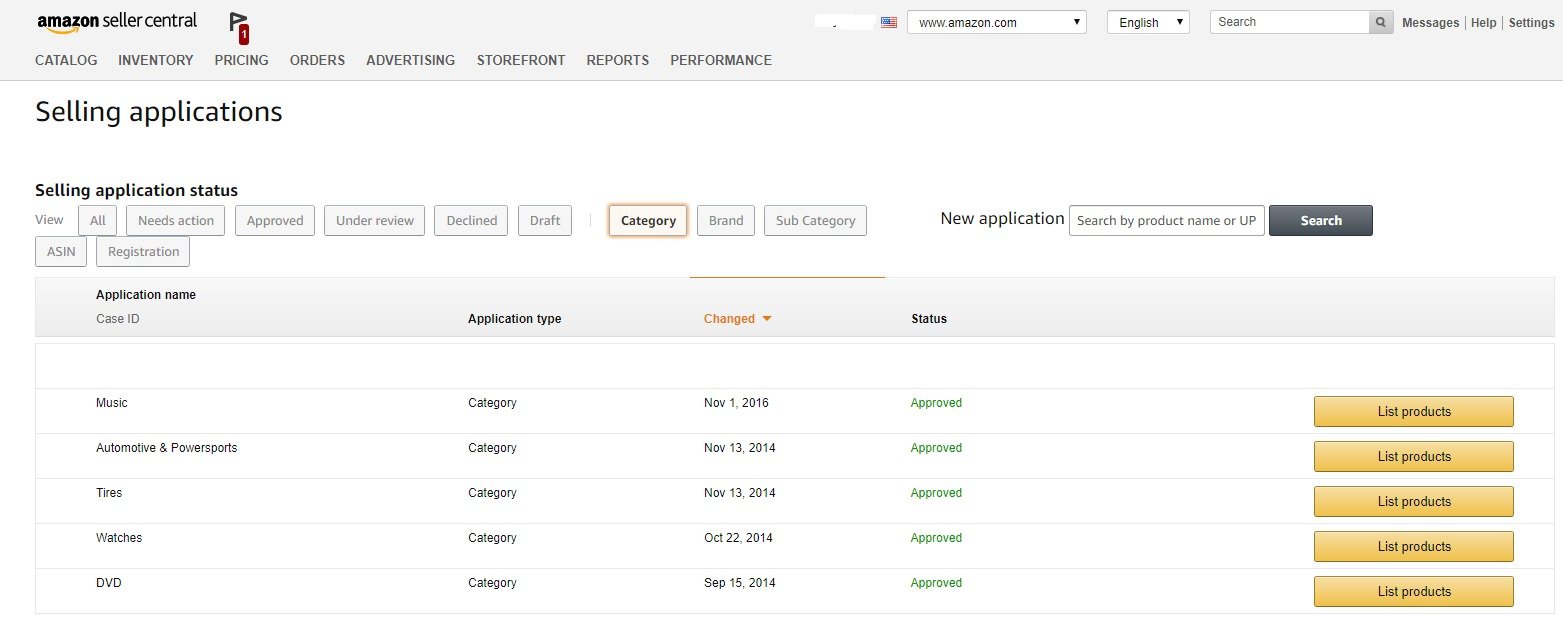Viewport: 1563px width, 624px height.
Task: Toggle the Category type filter
Action: tap(648, 220)
